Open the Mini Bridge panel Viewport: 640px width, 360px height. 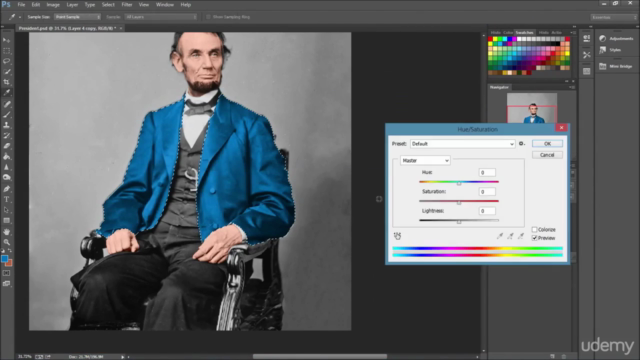616,66
